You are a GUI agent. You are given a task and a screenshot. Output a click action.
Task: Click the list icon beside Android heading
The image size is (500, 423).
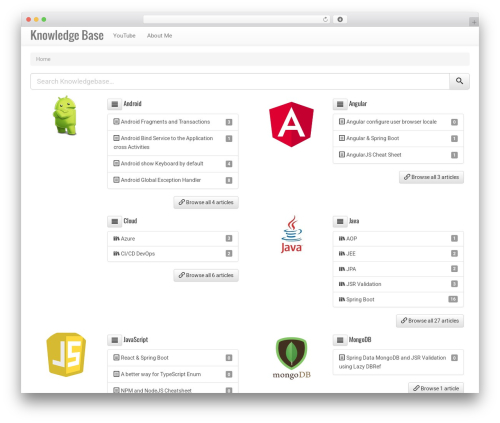click(x=115, y=104)
